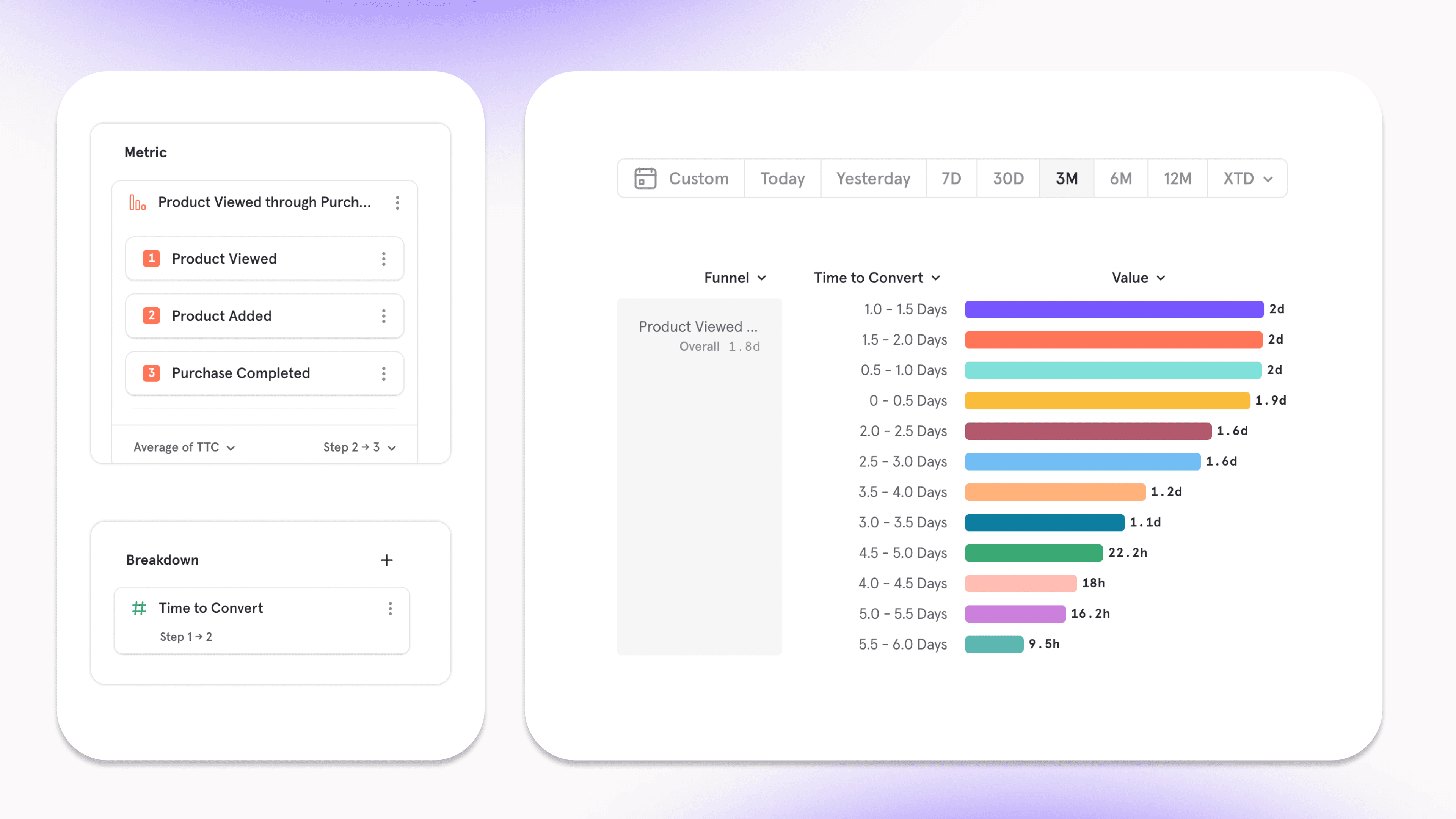Screen dimensions: 1456x819
Task: Click the three-dot menu icon for Time to Convert breakdown
Action: pos(391,608)
